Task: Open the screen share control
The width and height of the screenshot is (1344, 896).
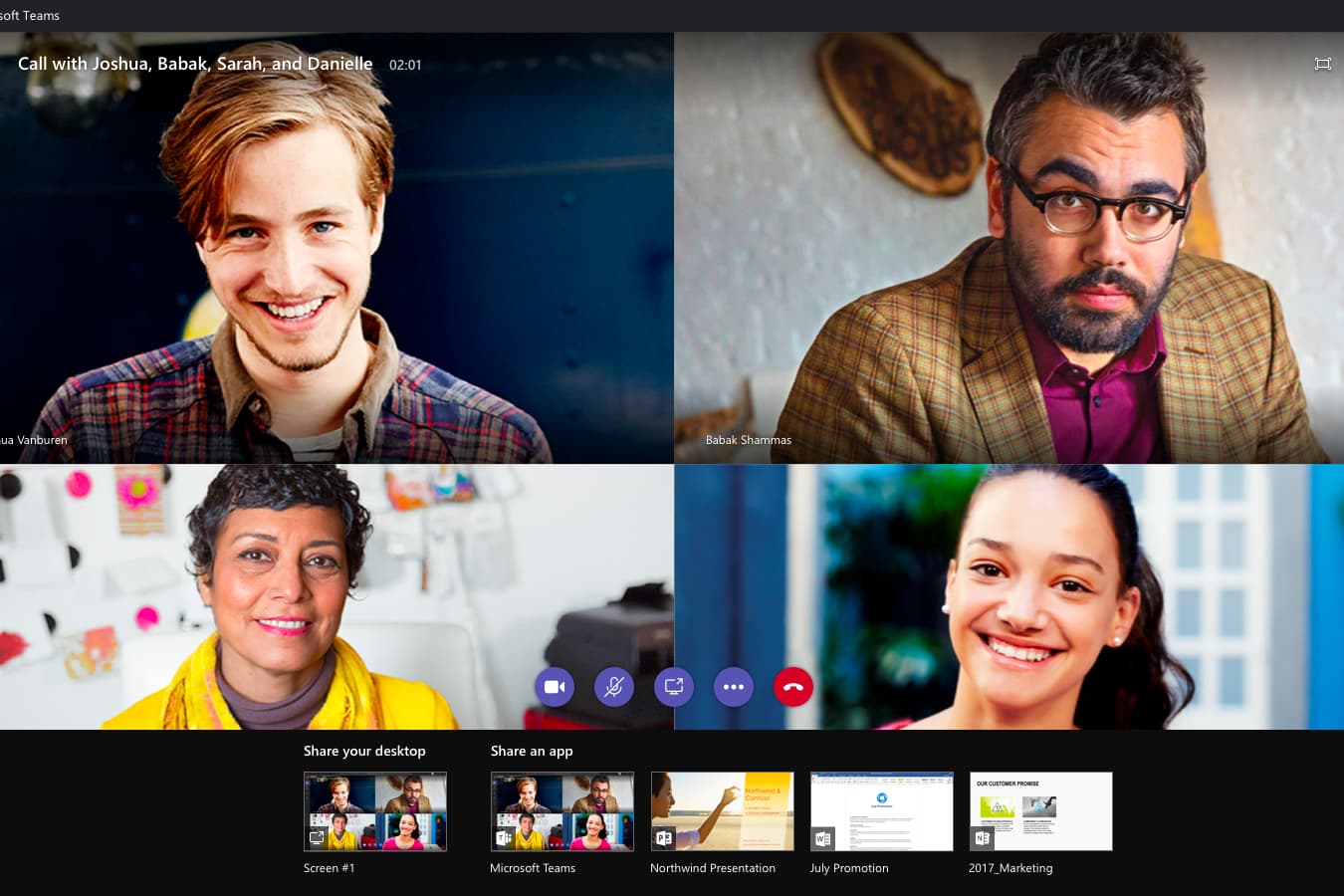Action: pos(674,687)
